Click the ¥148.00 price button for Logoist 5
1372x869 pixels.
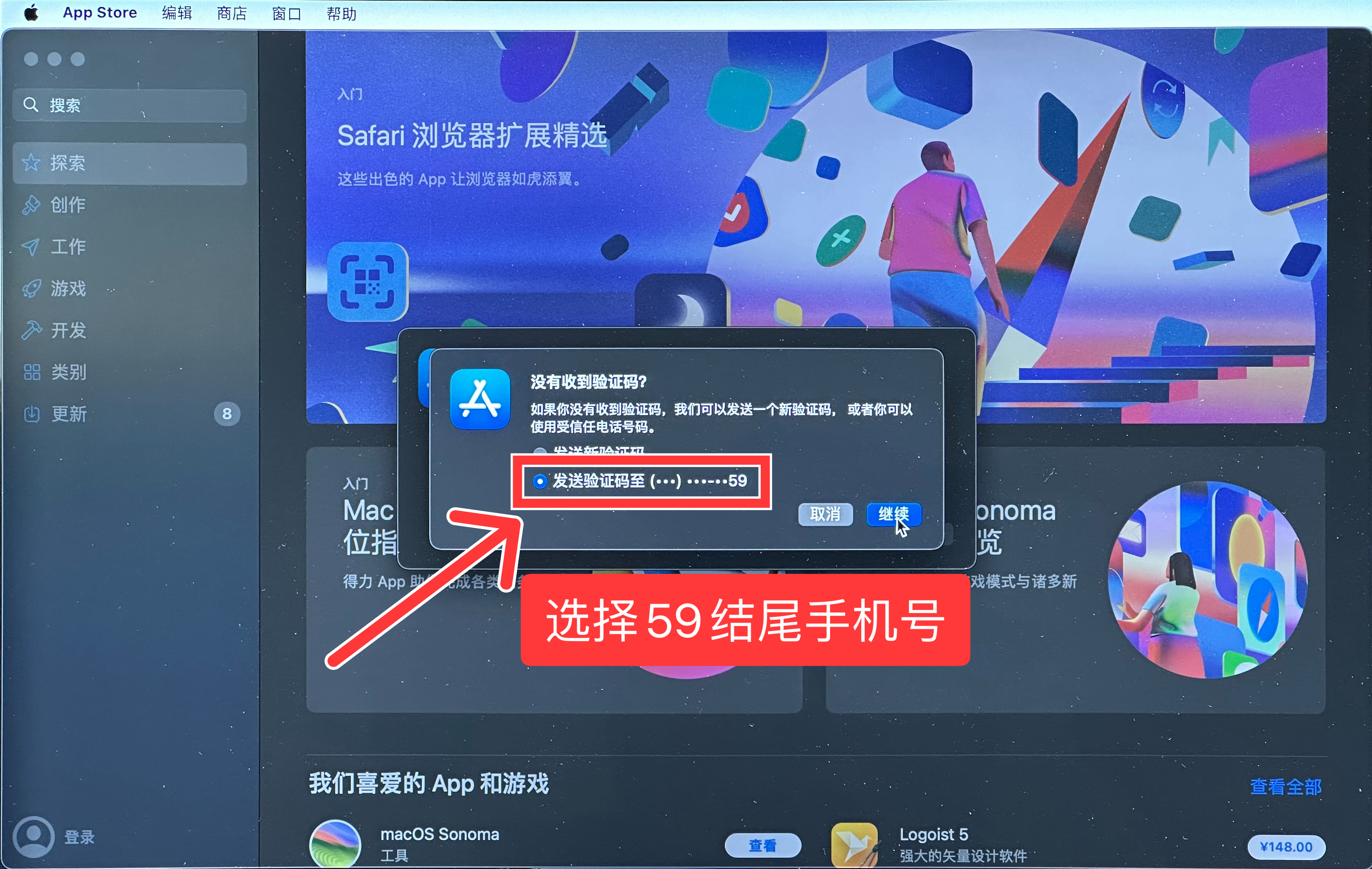tap(1286, 847)
